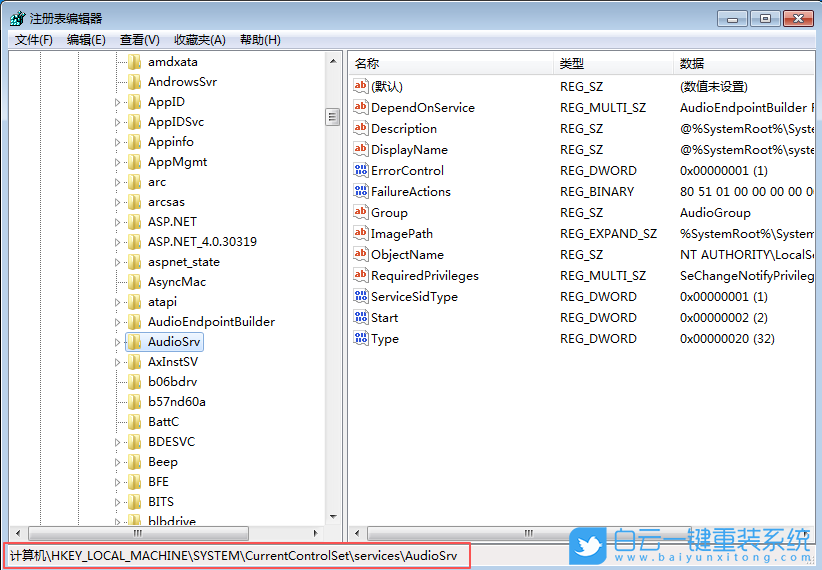Select the ImagePath value name
This screenshot has width=822, height=570.
(402, 234)
